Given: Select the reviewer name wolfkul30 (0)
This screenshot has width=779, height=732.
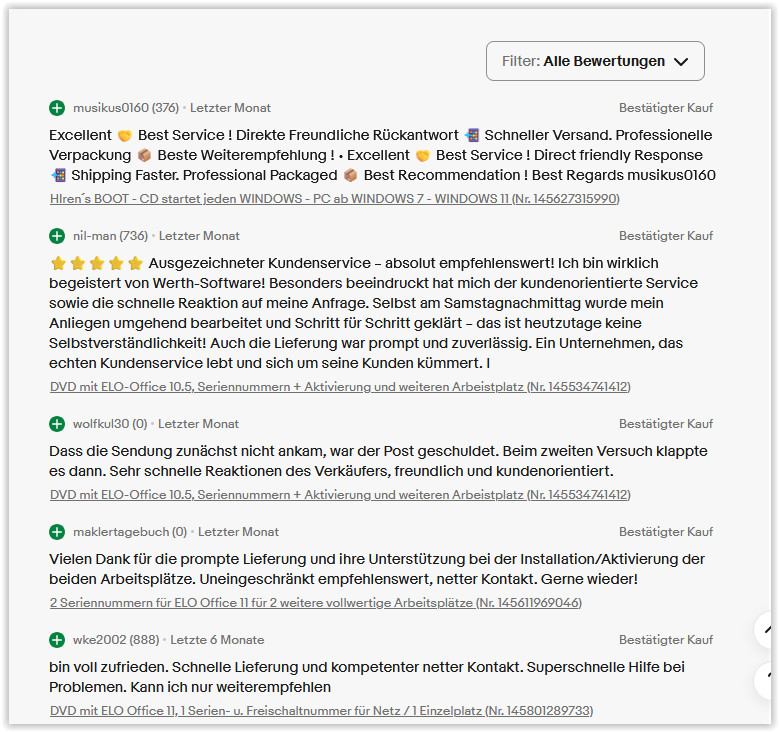Looking at the screenshot, I should (110, 424).
